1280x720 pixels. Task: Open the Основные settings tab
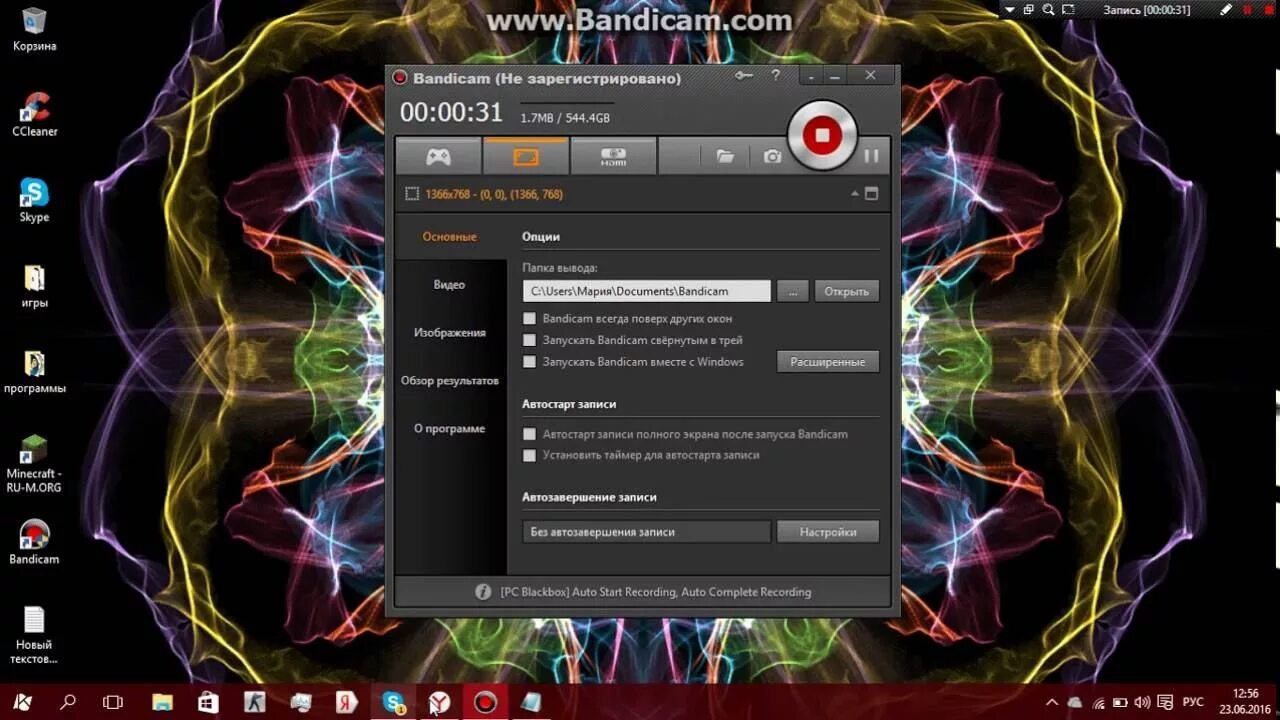[x=450, y=237]
